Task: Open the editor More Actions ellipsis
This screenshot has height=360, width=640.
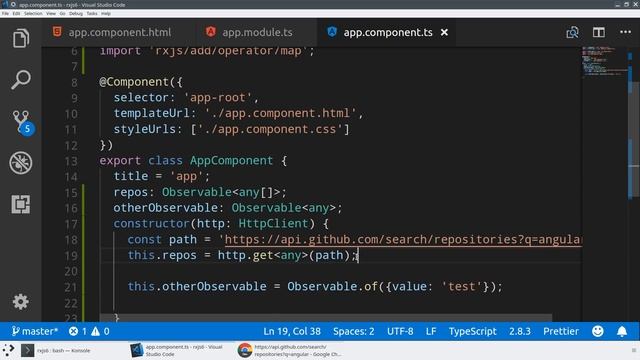Action: 625,32
